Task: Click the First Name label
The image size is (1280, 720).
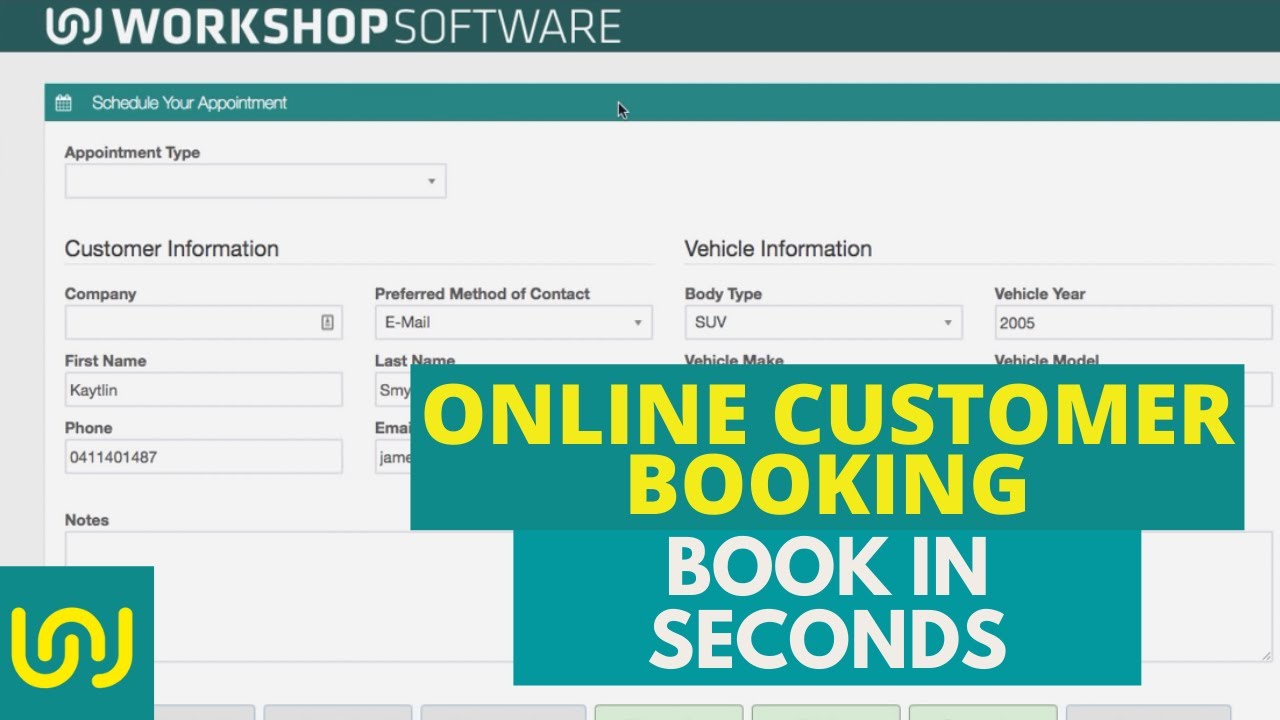Action: click(x=105, y=361)
